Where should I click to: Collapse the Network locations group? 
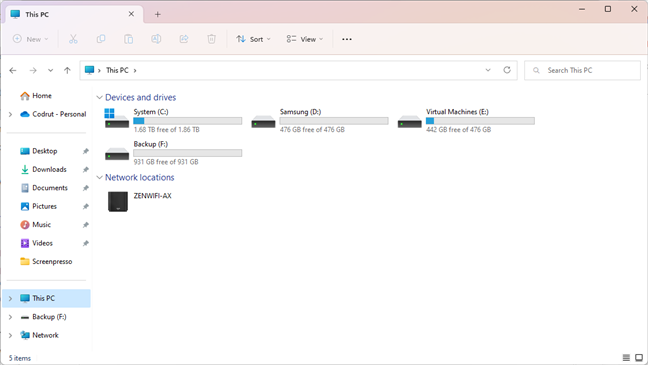click(99, 178)
